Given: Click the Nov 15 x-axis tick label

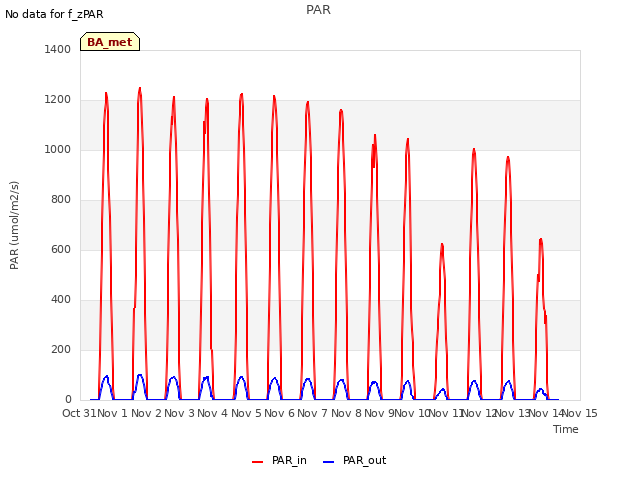Looking at the screenshot, I should 580,413.
